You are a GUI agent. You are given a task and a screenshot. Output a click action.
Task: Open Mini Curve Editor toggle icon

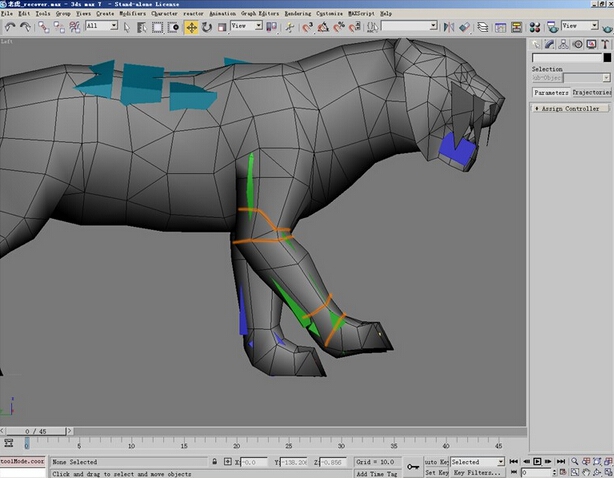[x=9, y=443]
